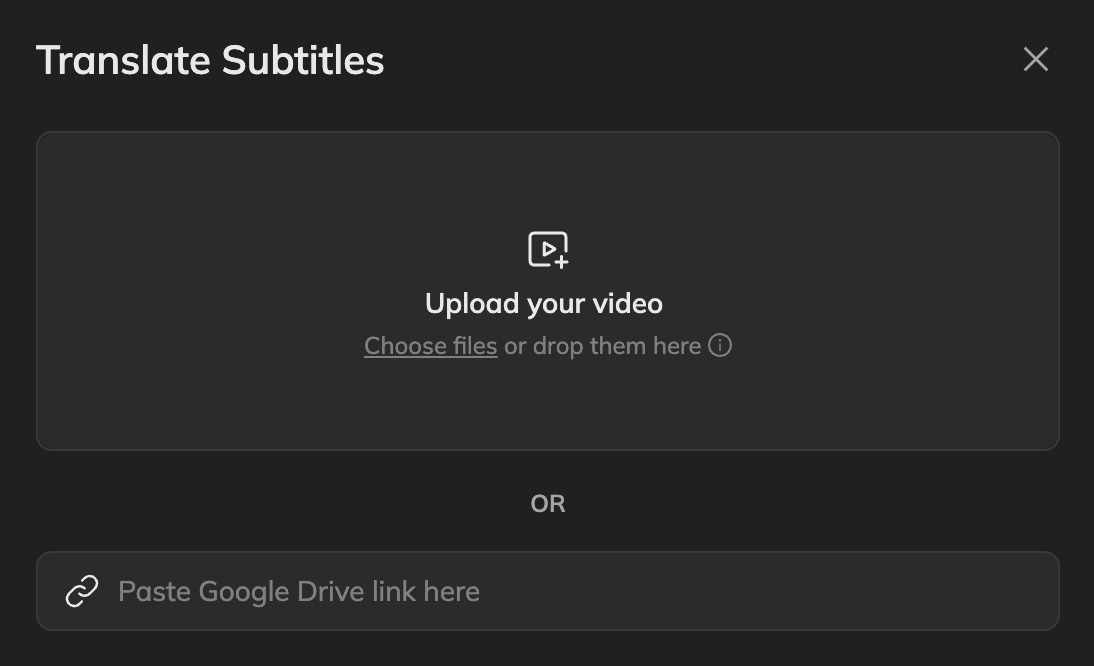Click the underlined Choose files text
The height and width of the screenshot is (666, 1094).
click(430, 346)
